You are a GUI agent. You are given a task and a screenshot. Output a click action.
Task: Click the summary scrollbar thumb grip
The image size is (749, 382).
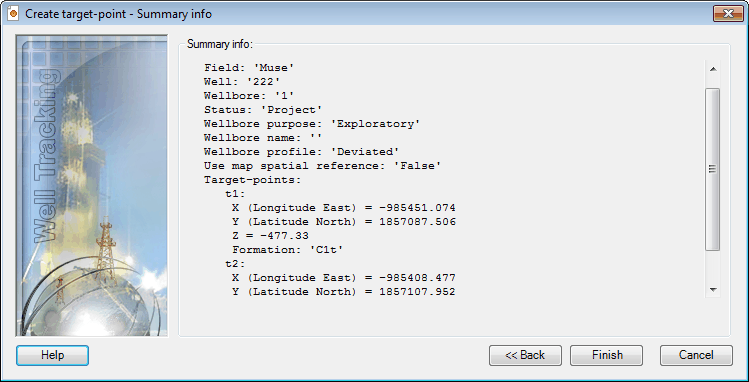[x=713, y=169]
